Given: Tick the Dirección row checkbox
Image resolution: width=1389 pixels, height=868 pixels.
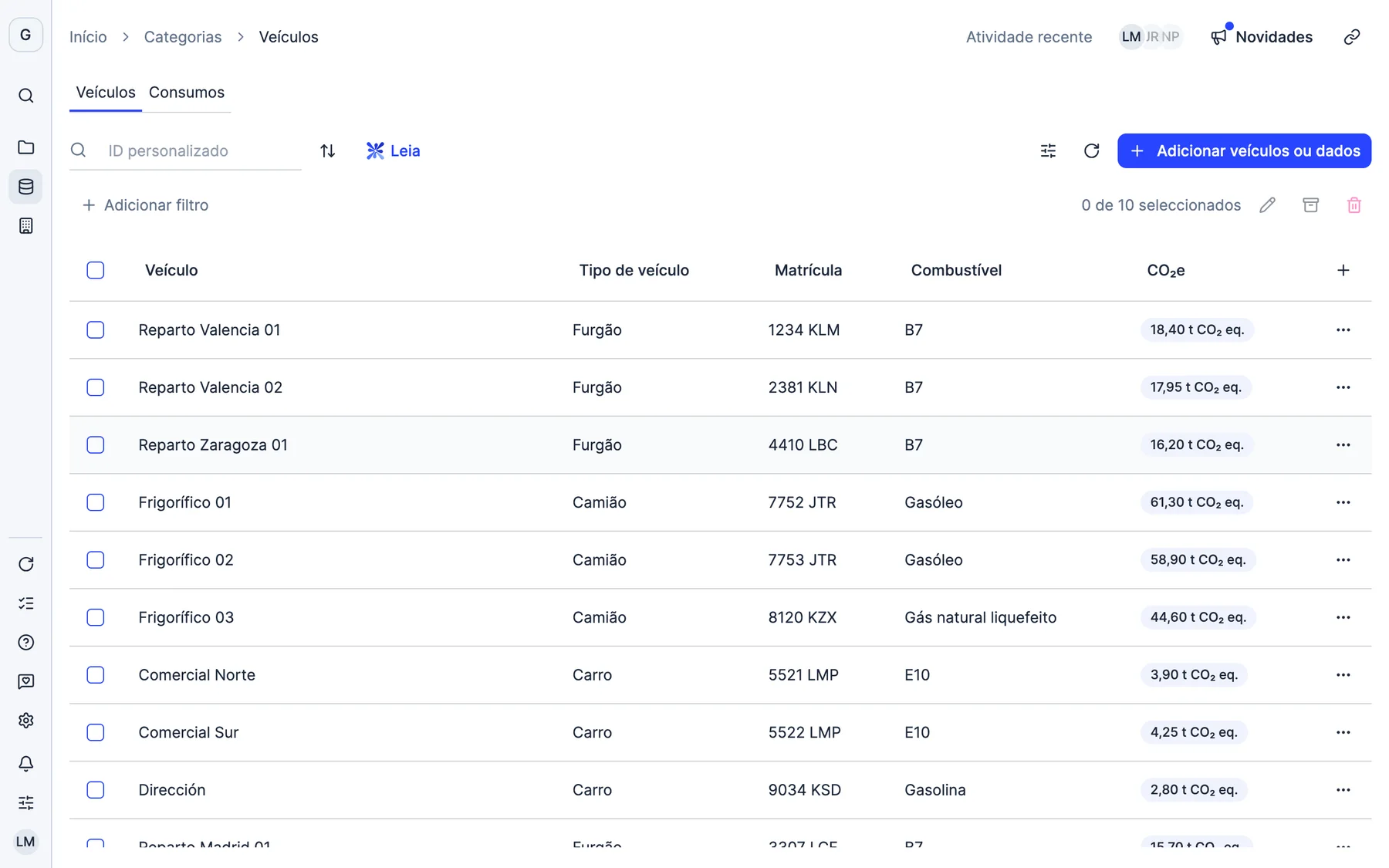Looking at the screenshot, I should 96,790.
